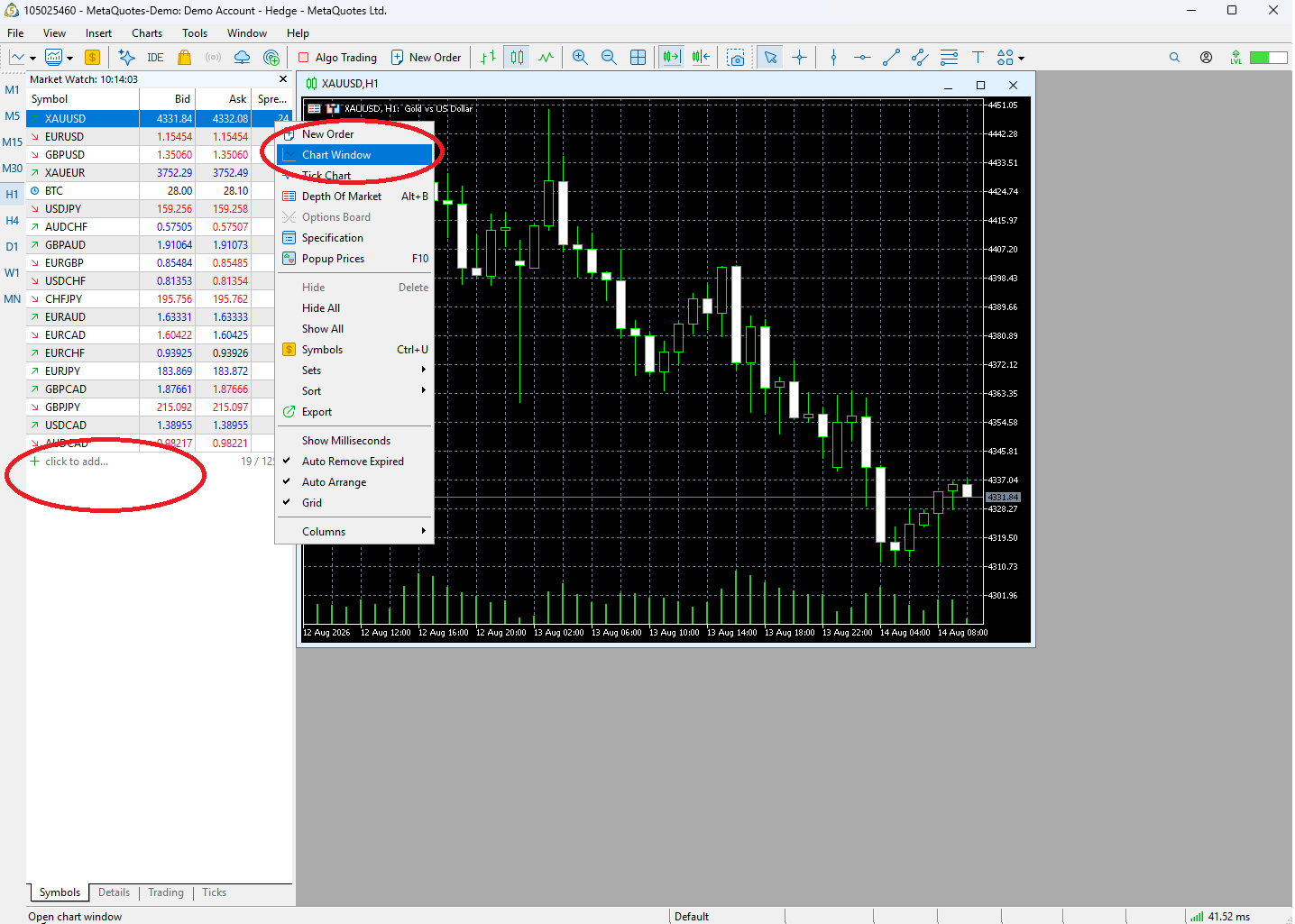
Task: Select the Fibonacci retracement tool
Action: click(949, 57)
